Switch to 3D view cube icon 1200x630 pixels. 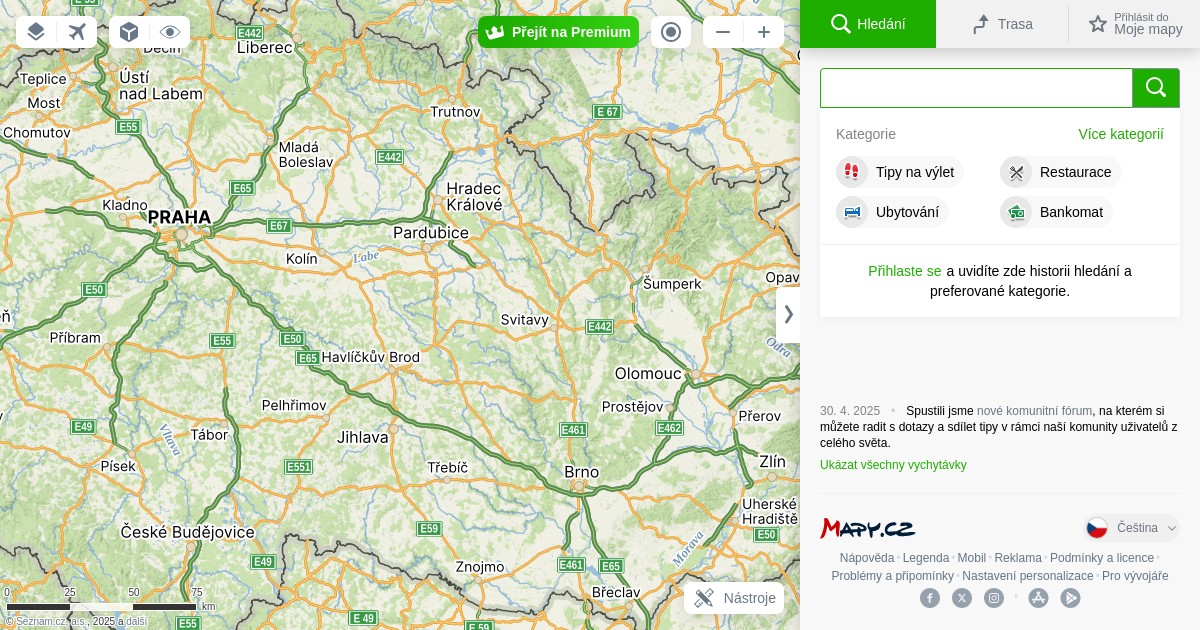point(129,32)
